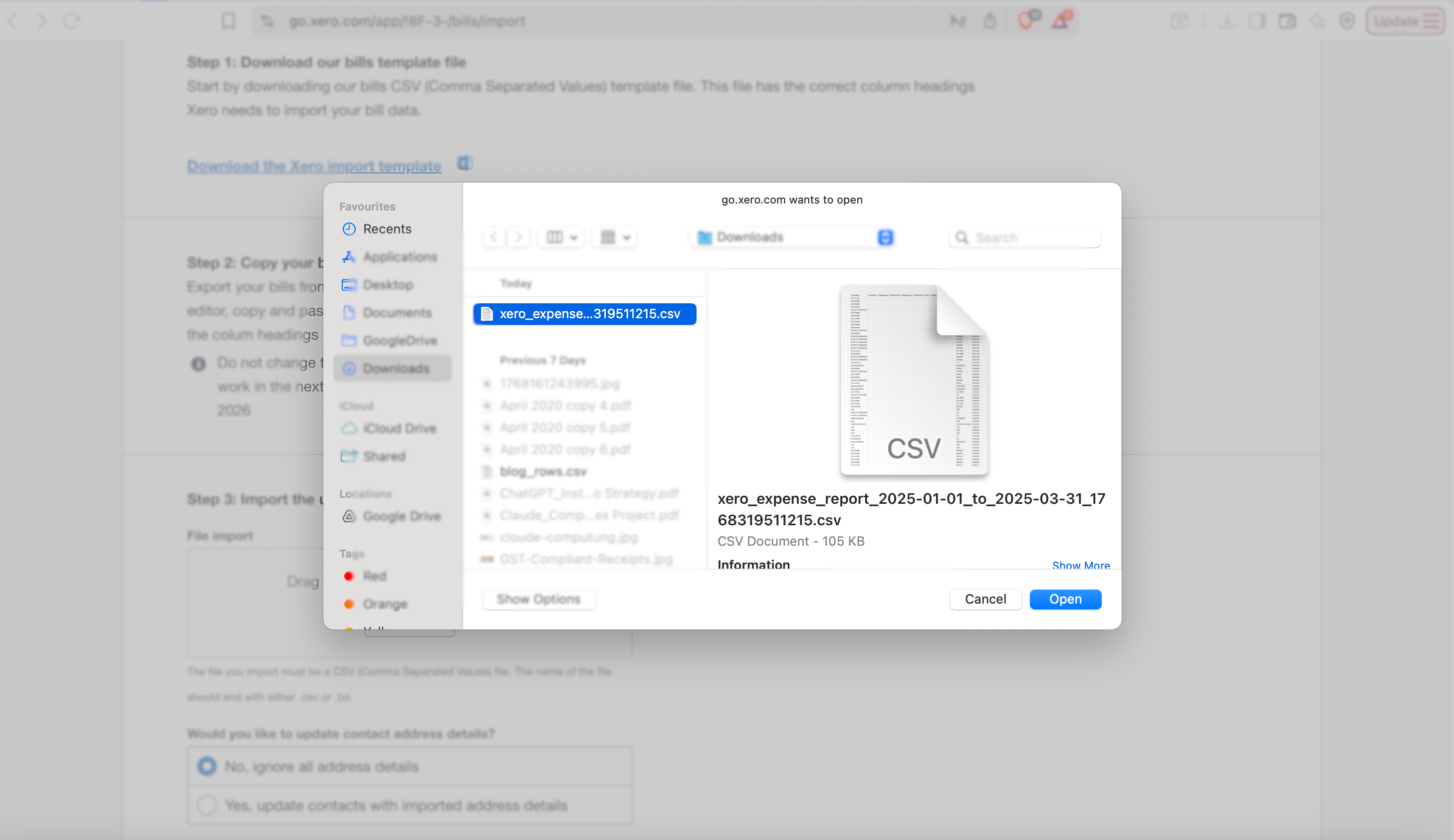Go forward in the file dialog
Image resolution: width=1454 pixels, height=840 pixels.
tap(519, 237)
